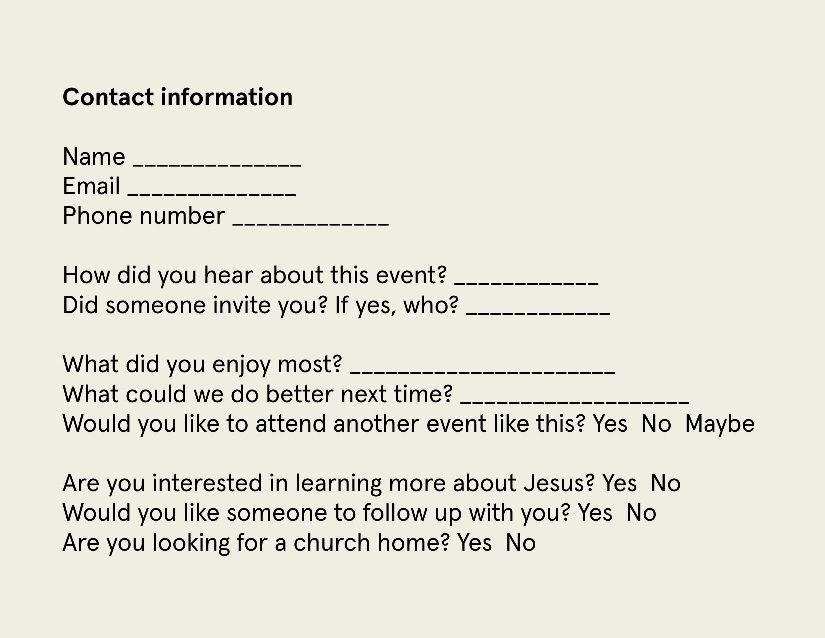This screenshot has height=638, width=825.
Task: Select Yes for learning more about Jesus
Action: 619,484
